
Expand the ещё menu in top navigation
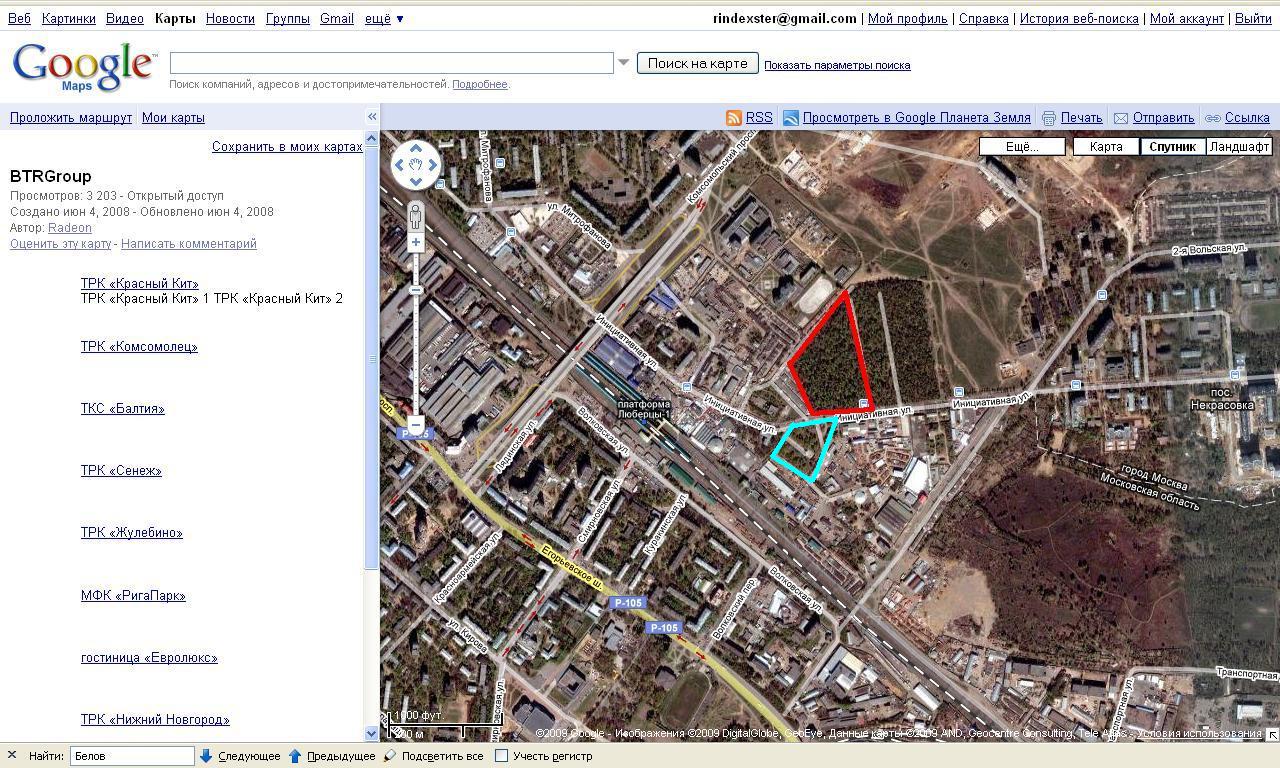384,18
